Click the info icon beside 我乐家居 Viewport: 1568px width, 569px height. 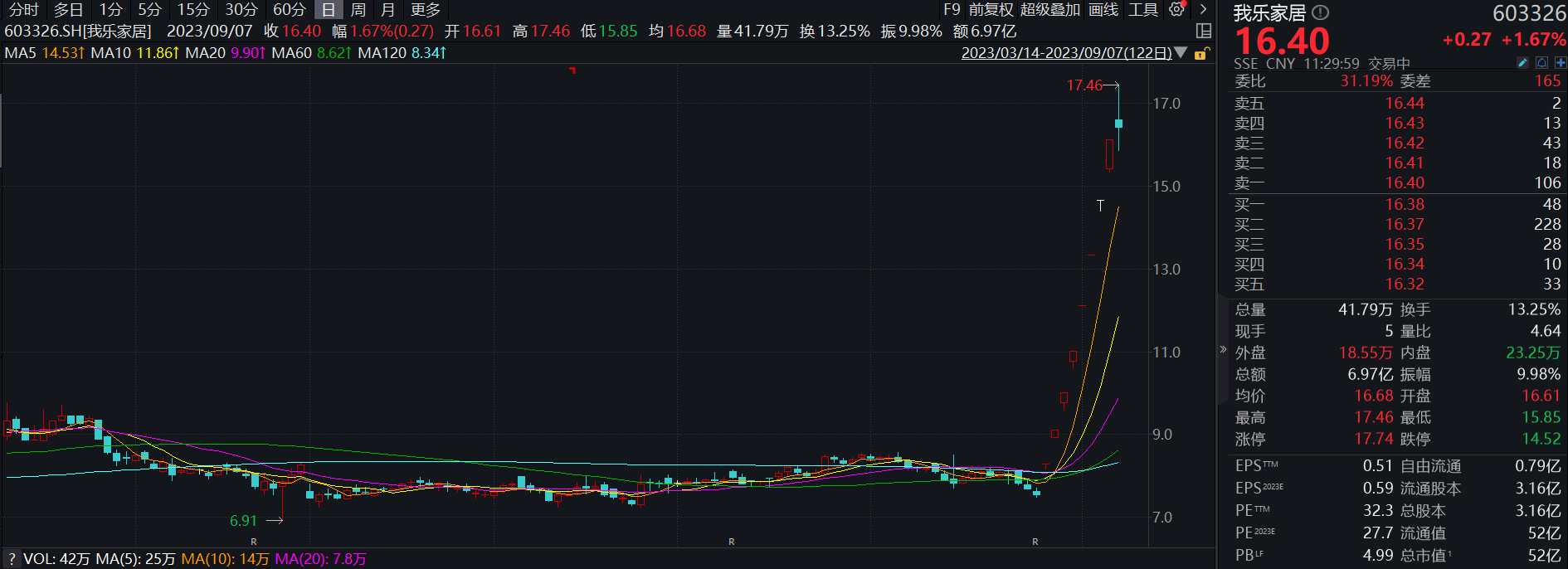[x=1321, y=12]
